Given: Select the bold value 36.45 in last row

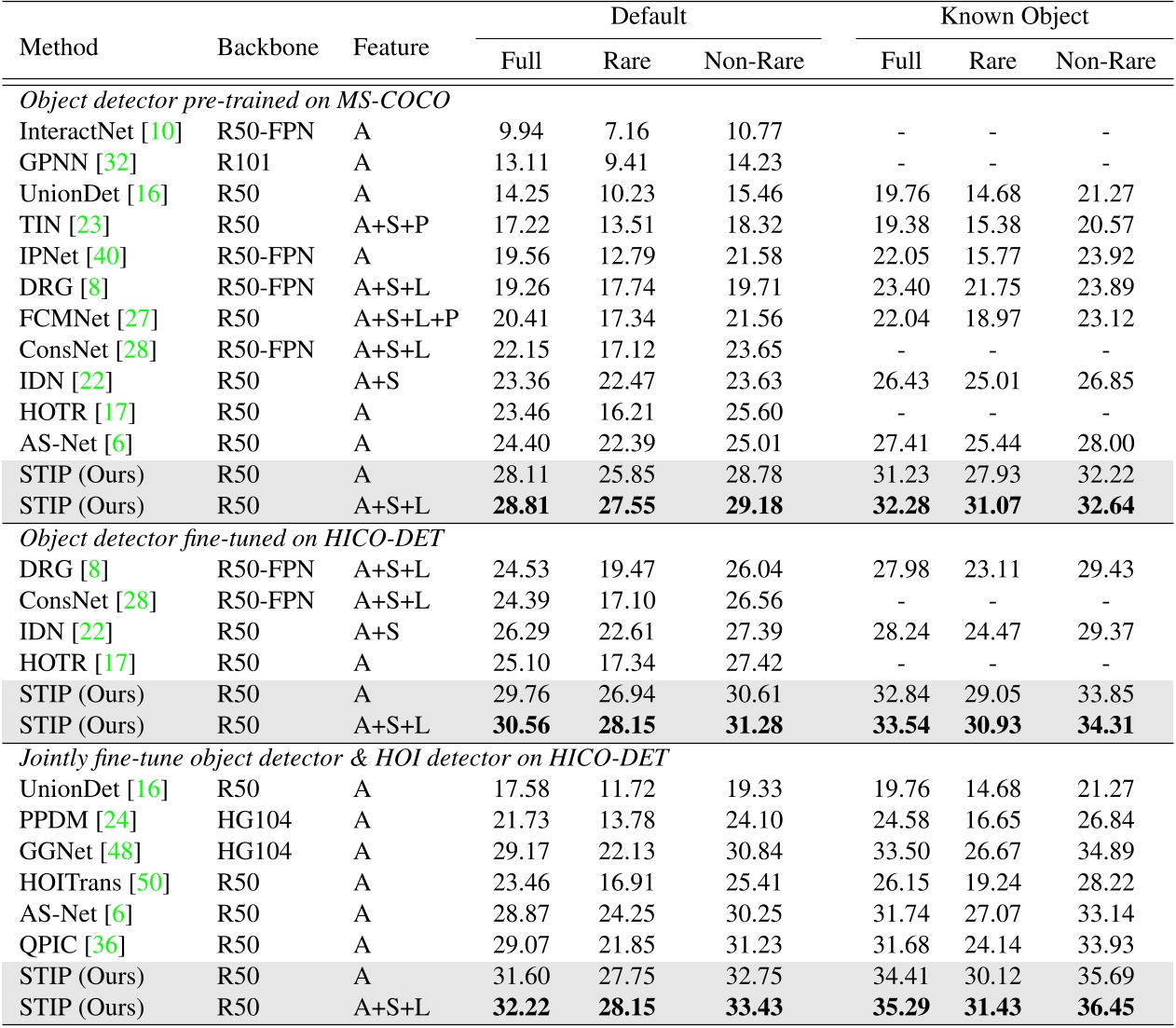Looking at the screenshot, I should pos(1105,1008).
